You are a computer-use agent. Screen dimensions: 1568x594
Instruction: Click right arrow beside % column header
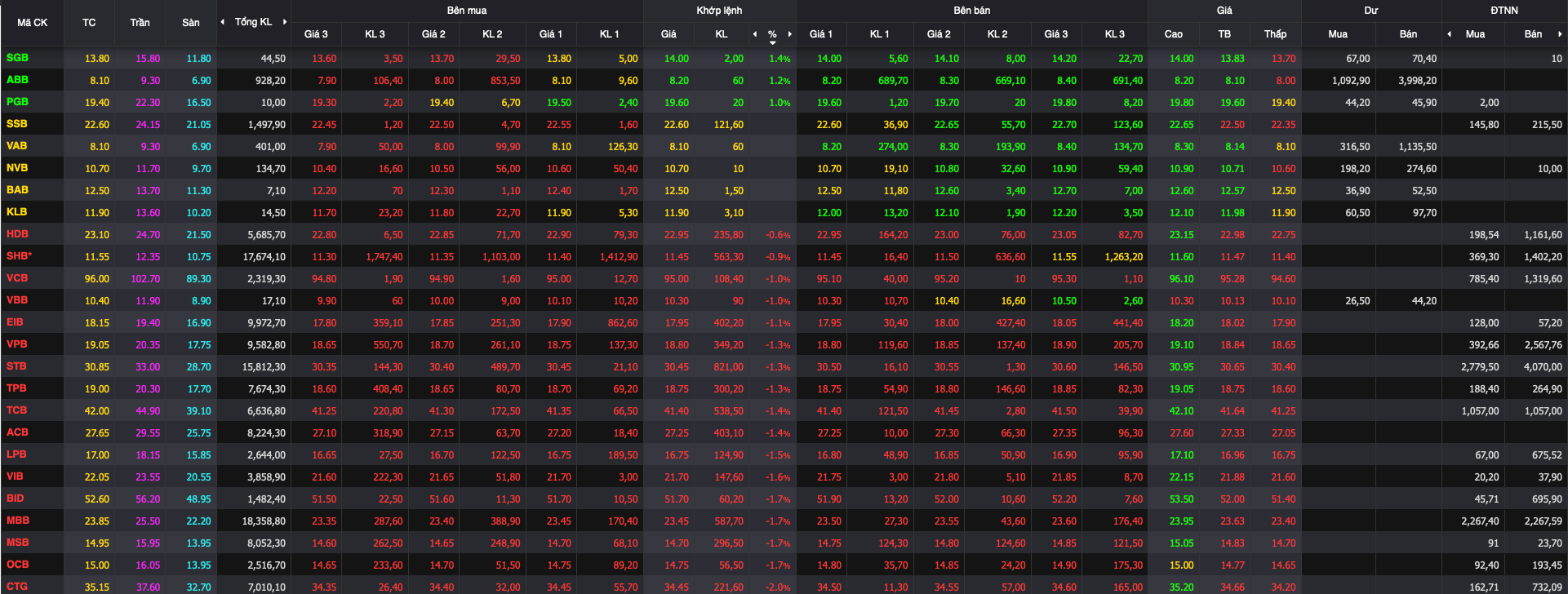(789, 34)
